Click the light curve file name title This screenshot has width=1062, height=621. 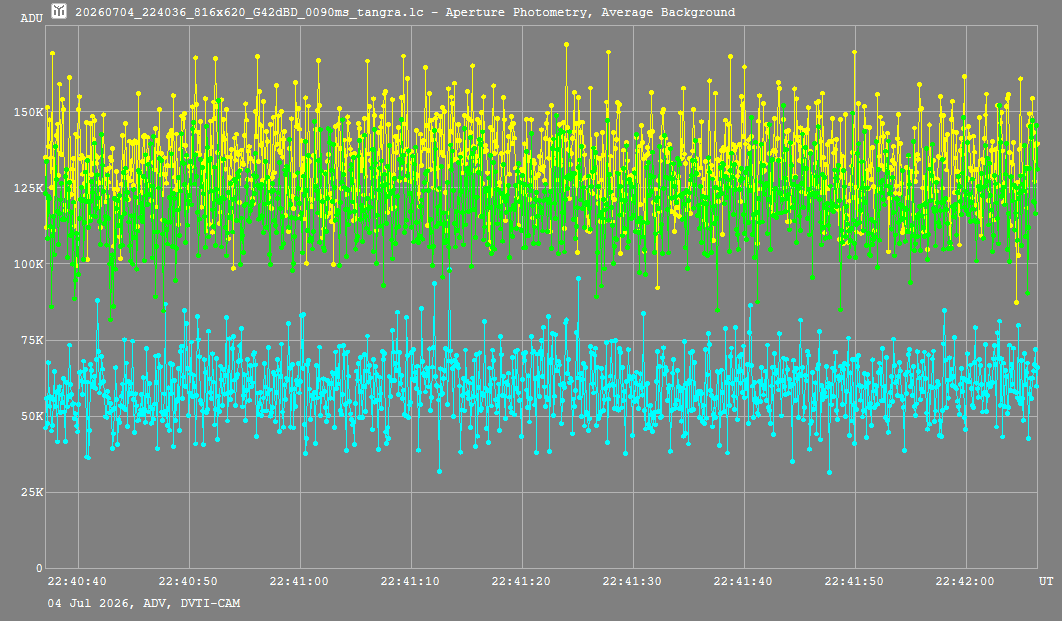point(405,12)
